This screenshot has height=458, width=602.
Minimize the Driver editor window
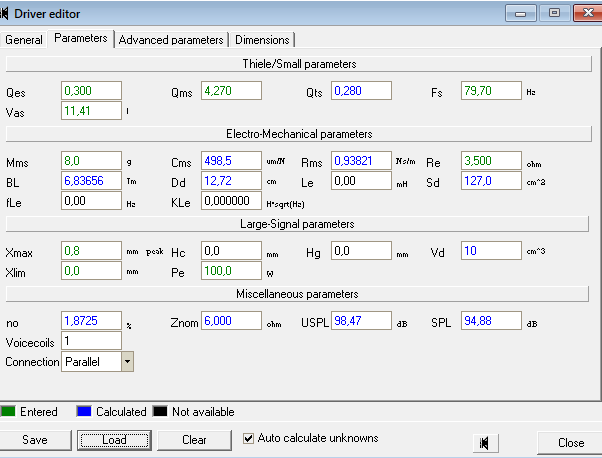(x=521, y=13)
